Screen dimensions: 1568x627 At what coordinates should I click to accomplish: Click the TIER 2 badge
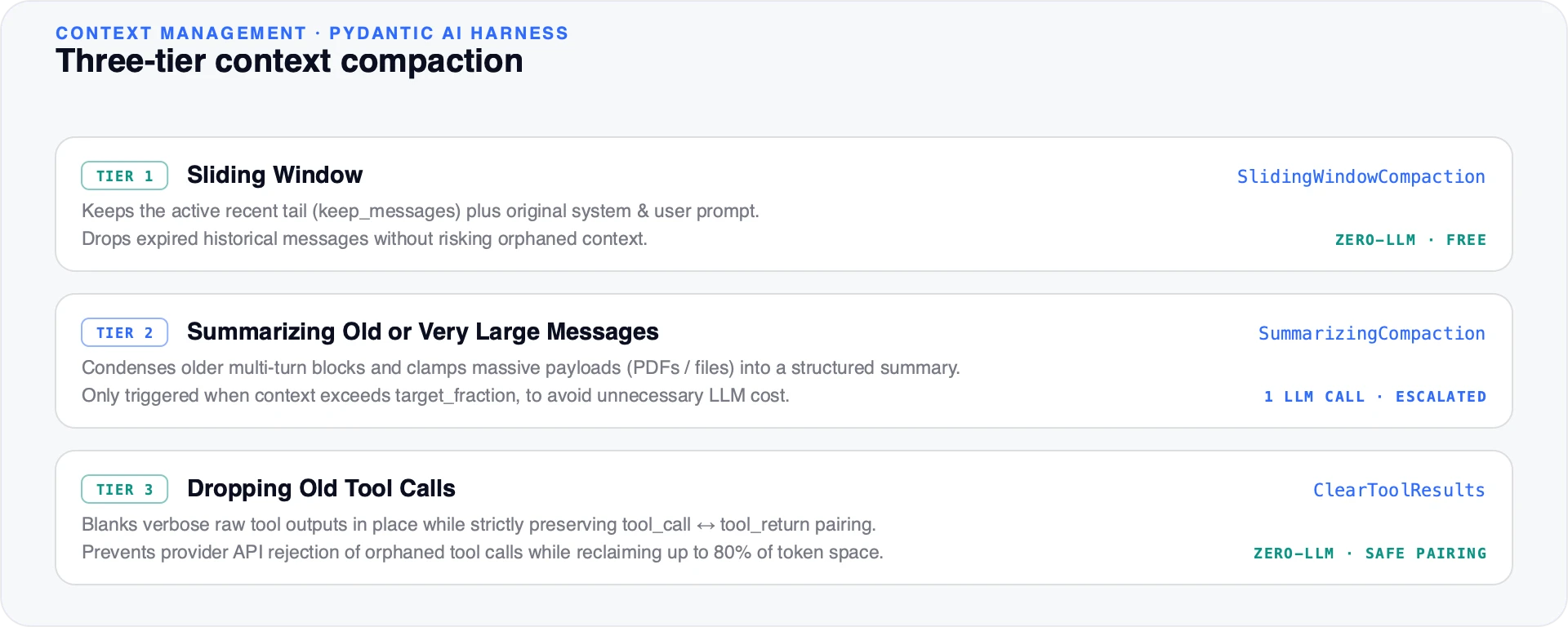(x=124, y=332)
